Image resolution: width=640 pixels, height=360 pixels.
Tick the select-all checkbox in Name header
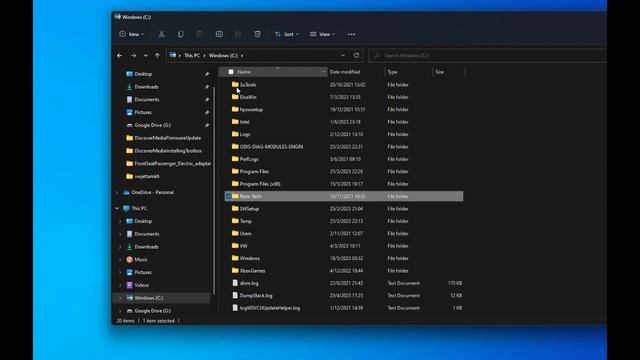231,72
